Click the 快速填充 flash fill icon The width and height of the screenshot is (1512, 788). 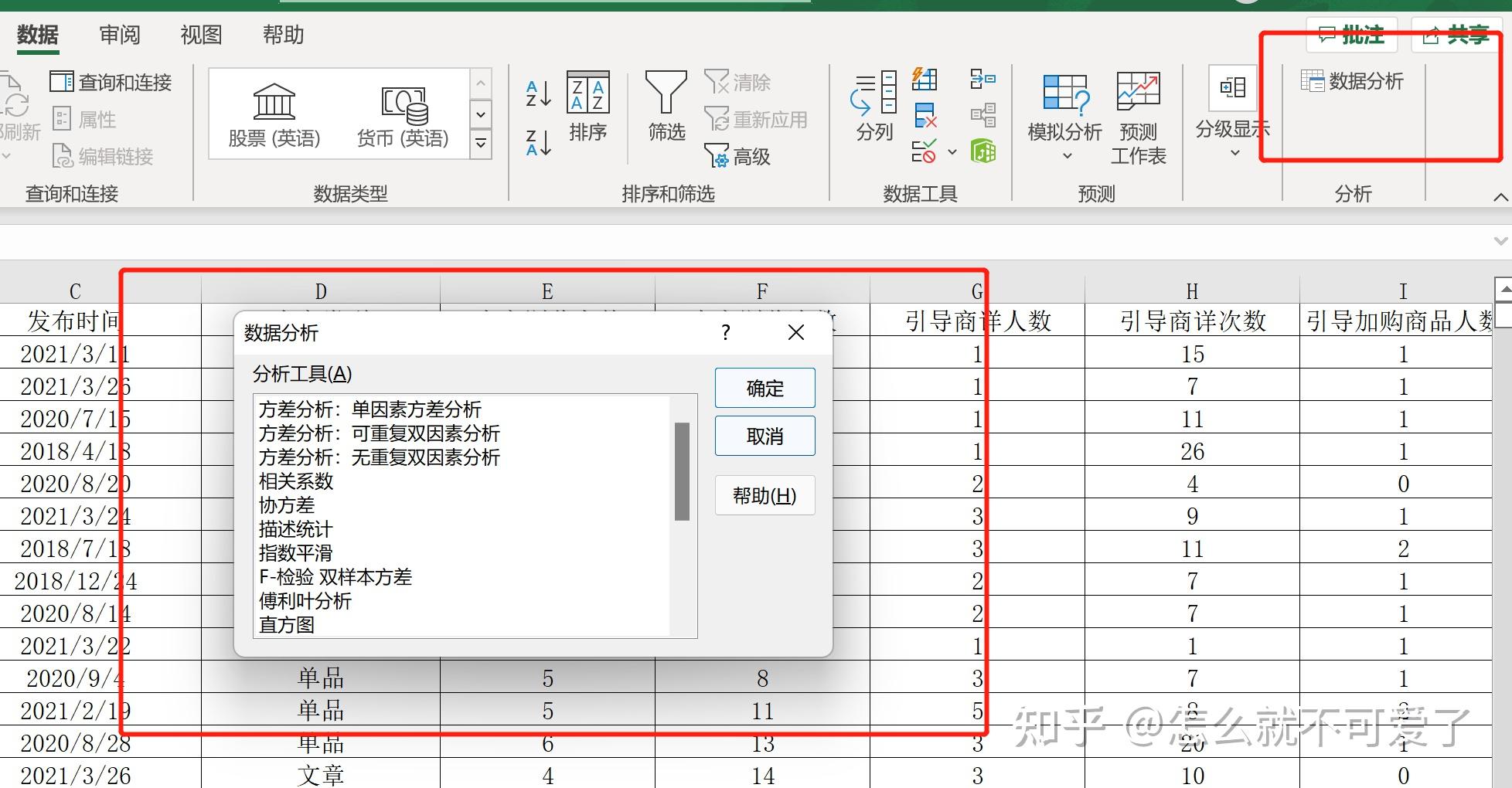coord(925,80)
